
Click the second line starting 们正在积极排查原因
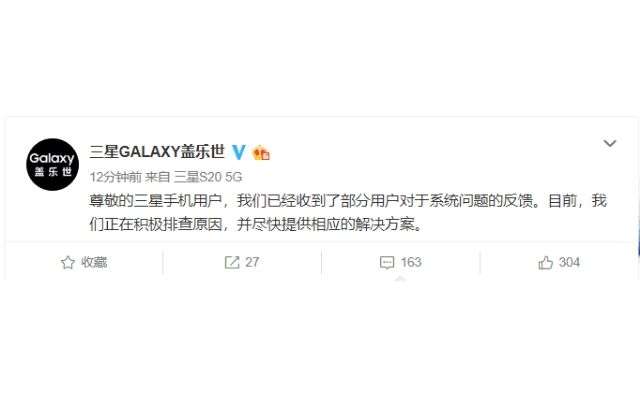tap(256, 224)
